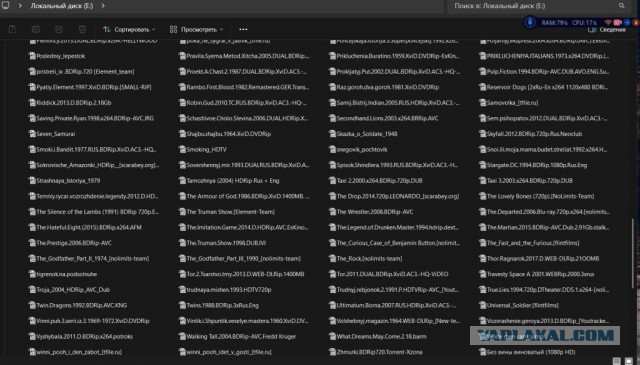640x365 pixels.
Task: Select file Raz.goroh.dva.goroh.1981.XviD.DVDRip
Action: (384, 87)
